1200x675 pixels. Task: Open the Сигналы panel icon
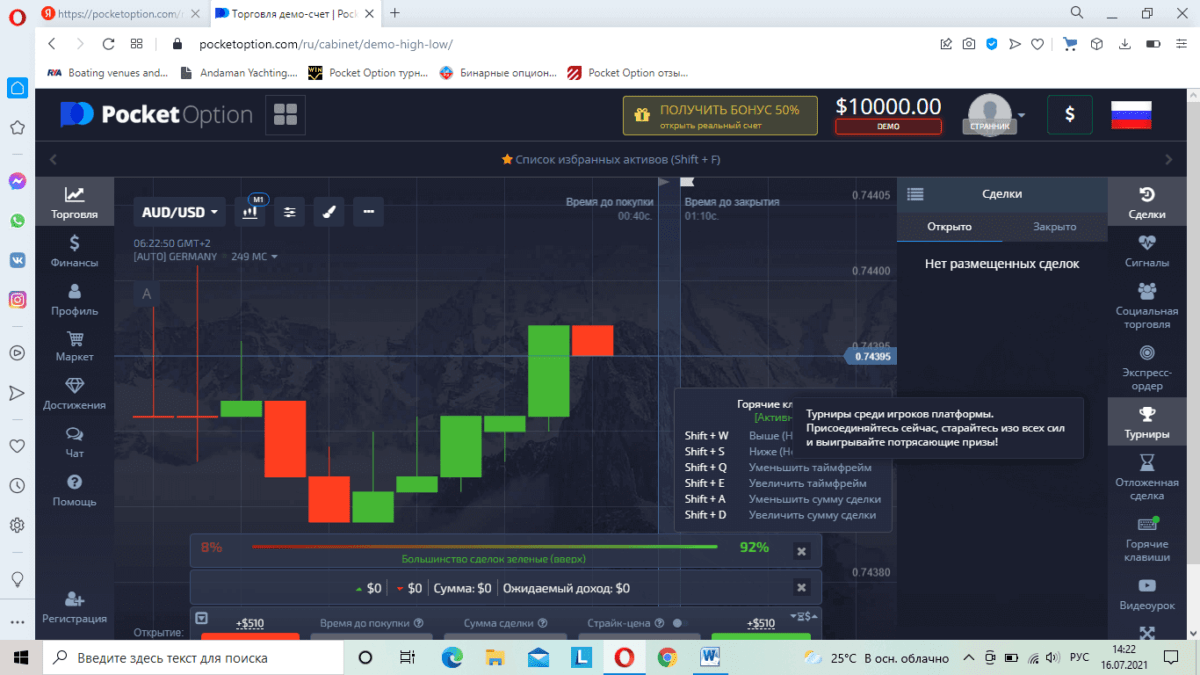coord(1146,250)
